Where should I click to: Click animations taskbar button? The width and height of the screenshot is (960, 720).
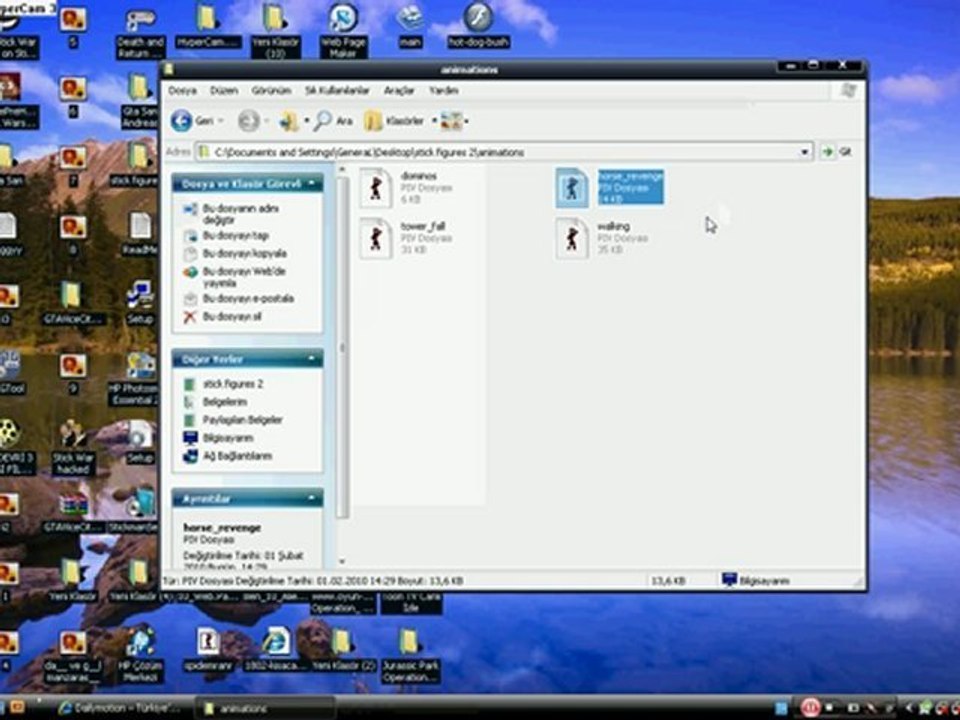[264, 708]
